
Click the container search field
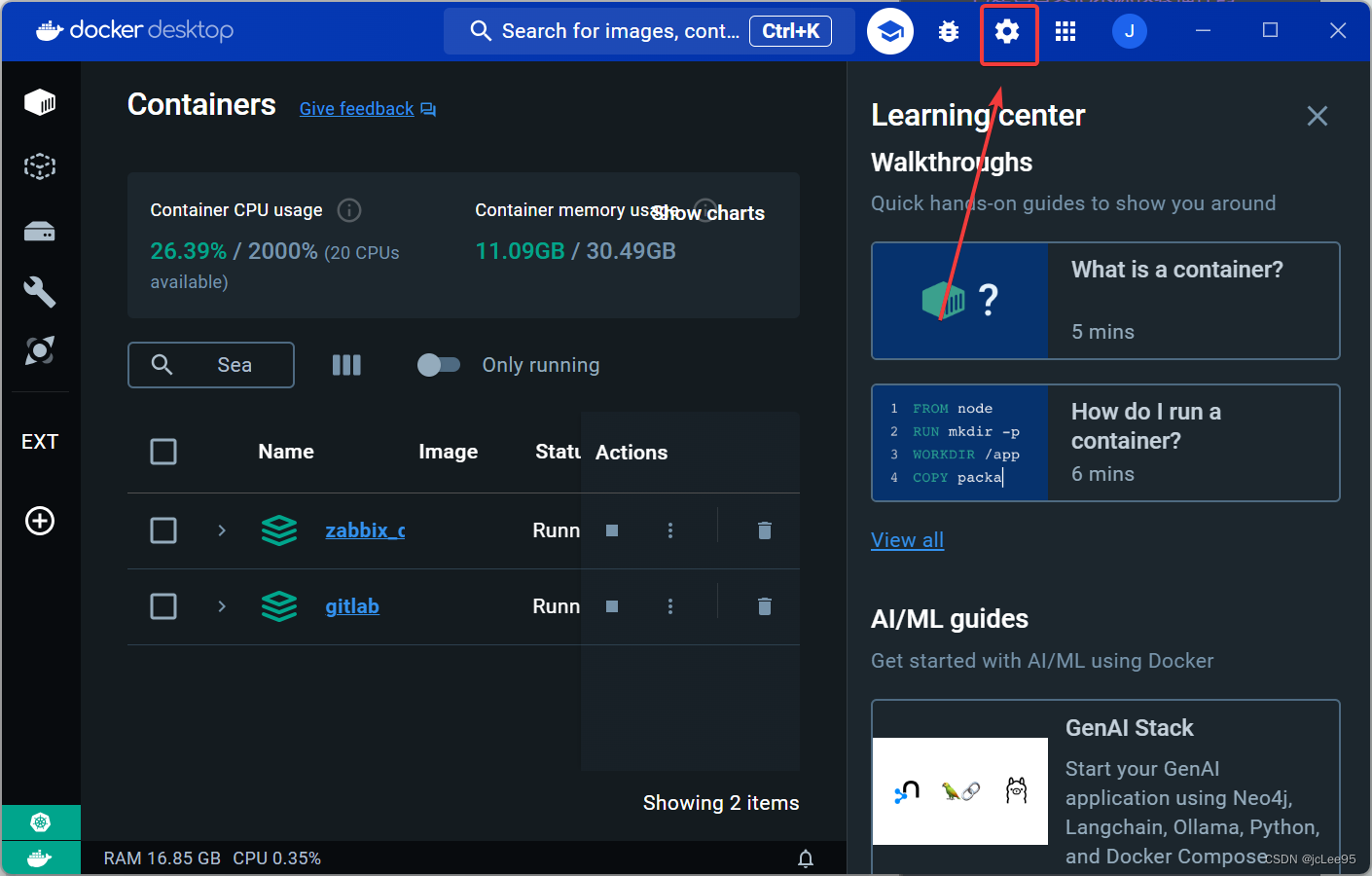(211, 365)
